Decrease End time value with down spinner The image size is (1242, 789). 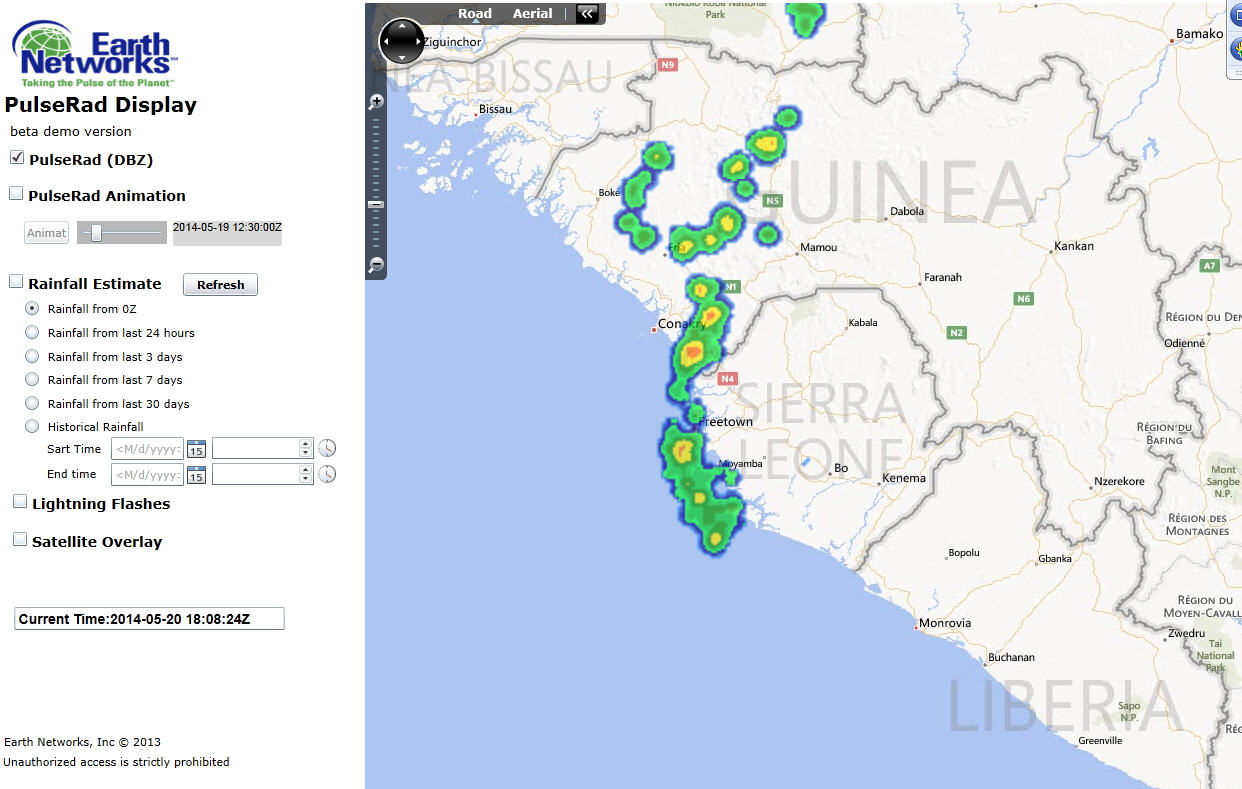[306, 479]
